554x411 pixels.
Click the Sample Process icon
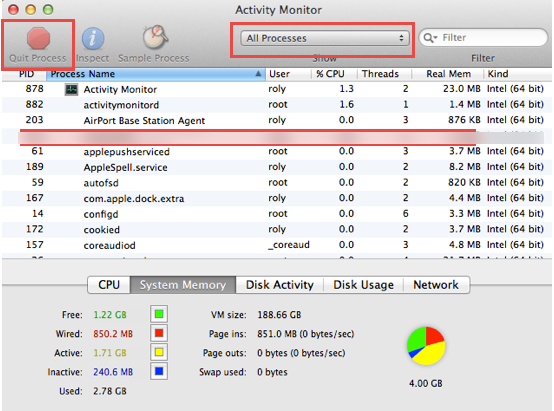[155, 37]
